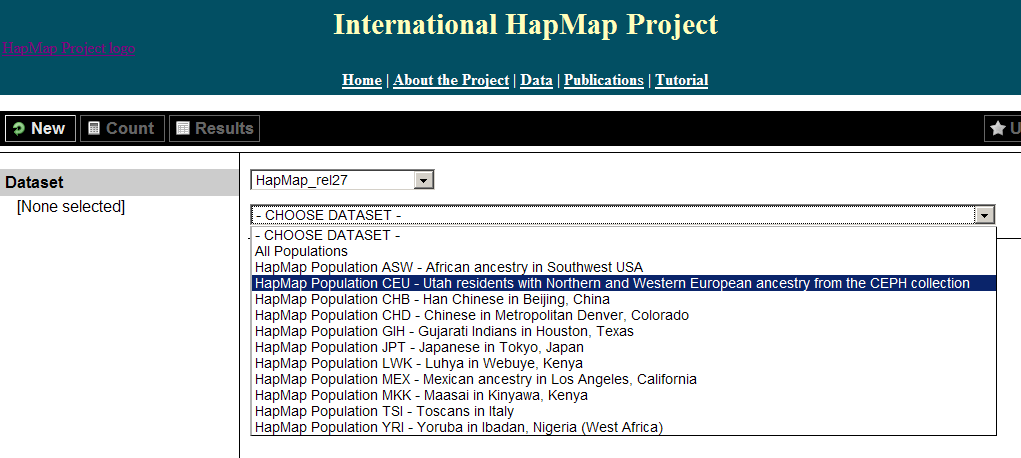Open the Tutorial link
The height and width of the screenshot is (458, 1021).
[681, 80]
